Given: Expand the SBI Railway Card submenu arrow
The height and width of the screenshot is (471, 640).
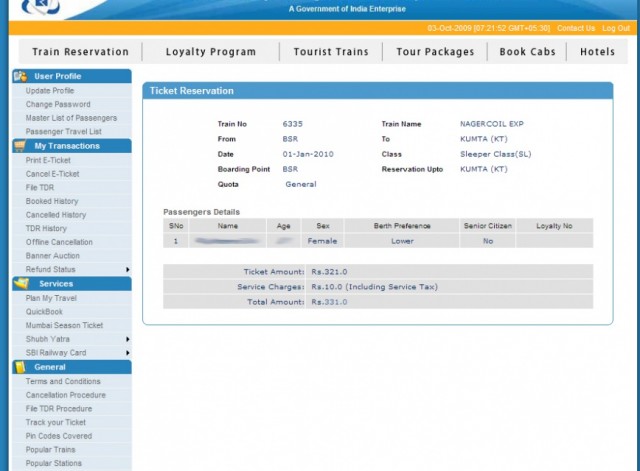Looking at the screenshot, I should pos(127,353).
